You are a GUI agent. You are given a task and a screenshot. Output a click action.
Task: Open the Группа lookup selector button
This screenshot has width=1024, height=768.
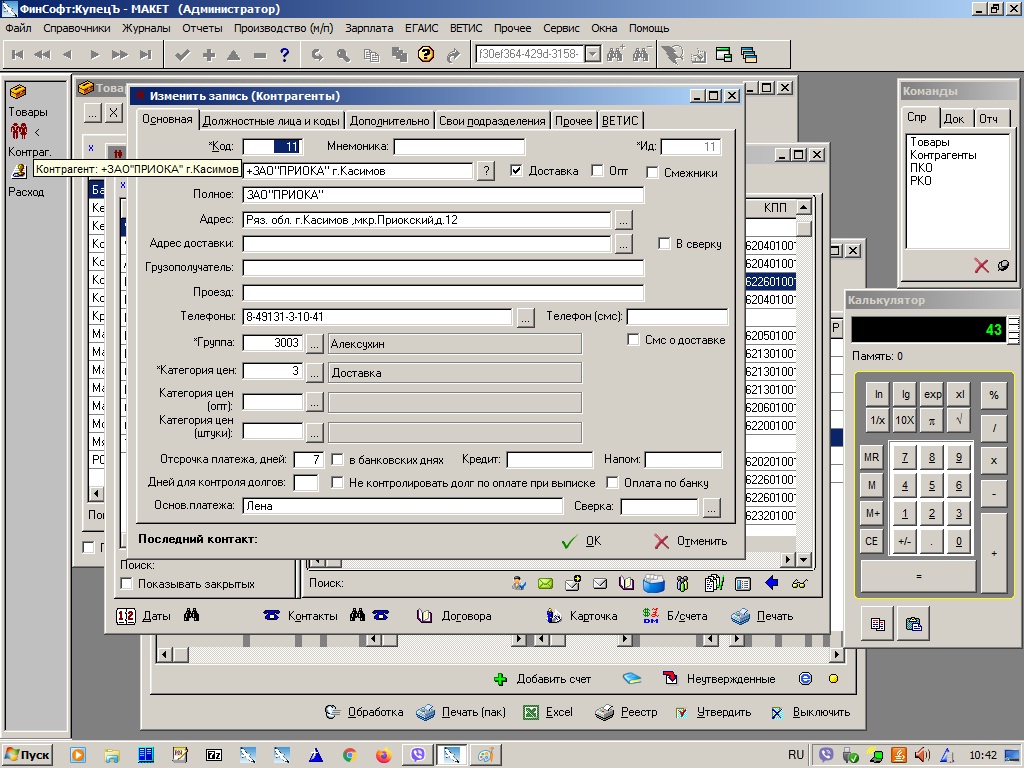pos(314,344)
